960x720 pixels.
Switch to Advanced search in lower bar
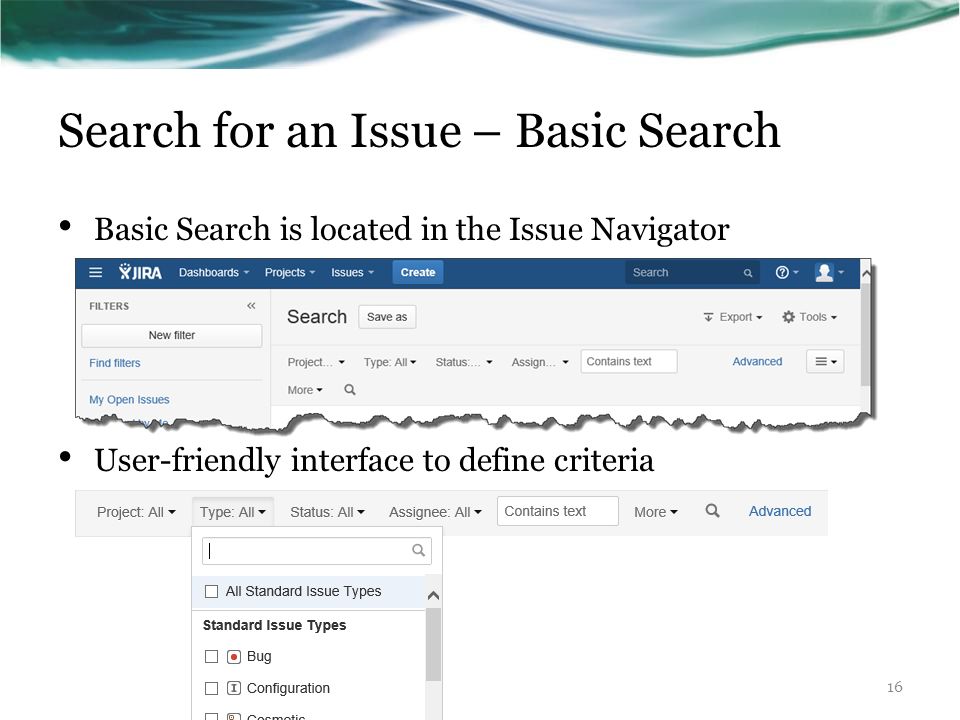[x=779, y=511]
